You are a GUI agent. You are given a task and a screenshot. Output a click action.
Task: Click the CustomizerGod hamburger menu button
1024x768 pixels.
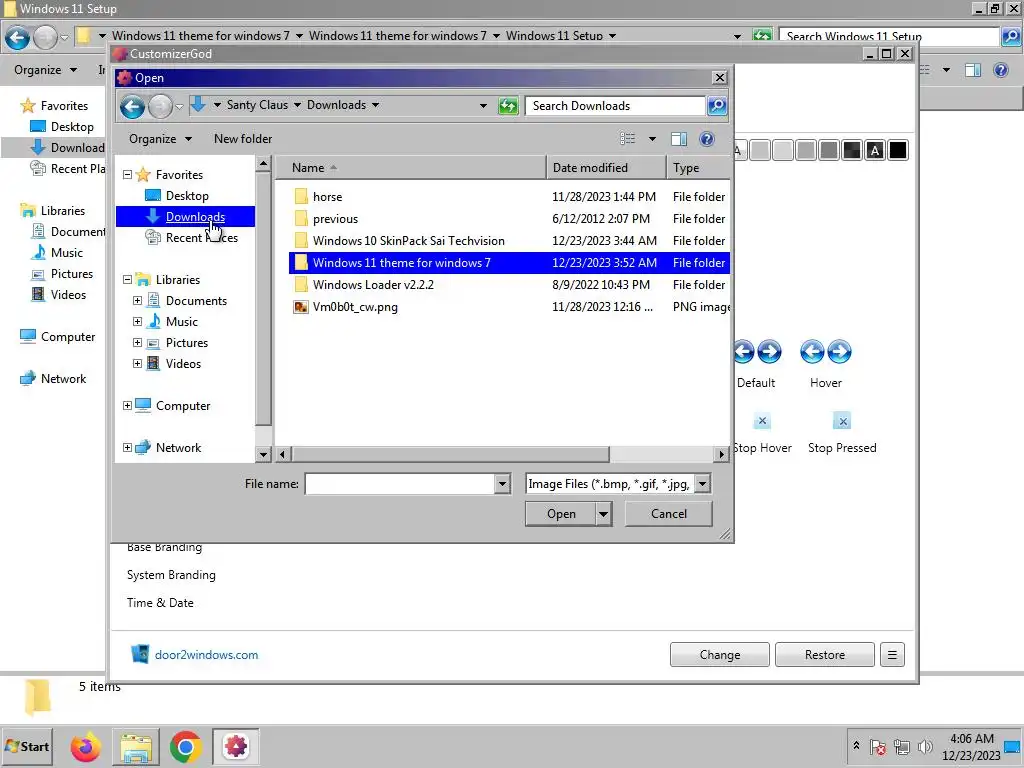click(892, 654)
